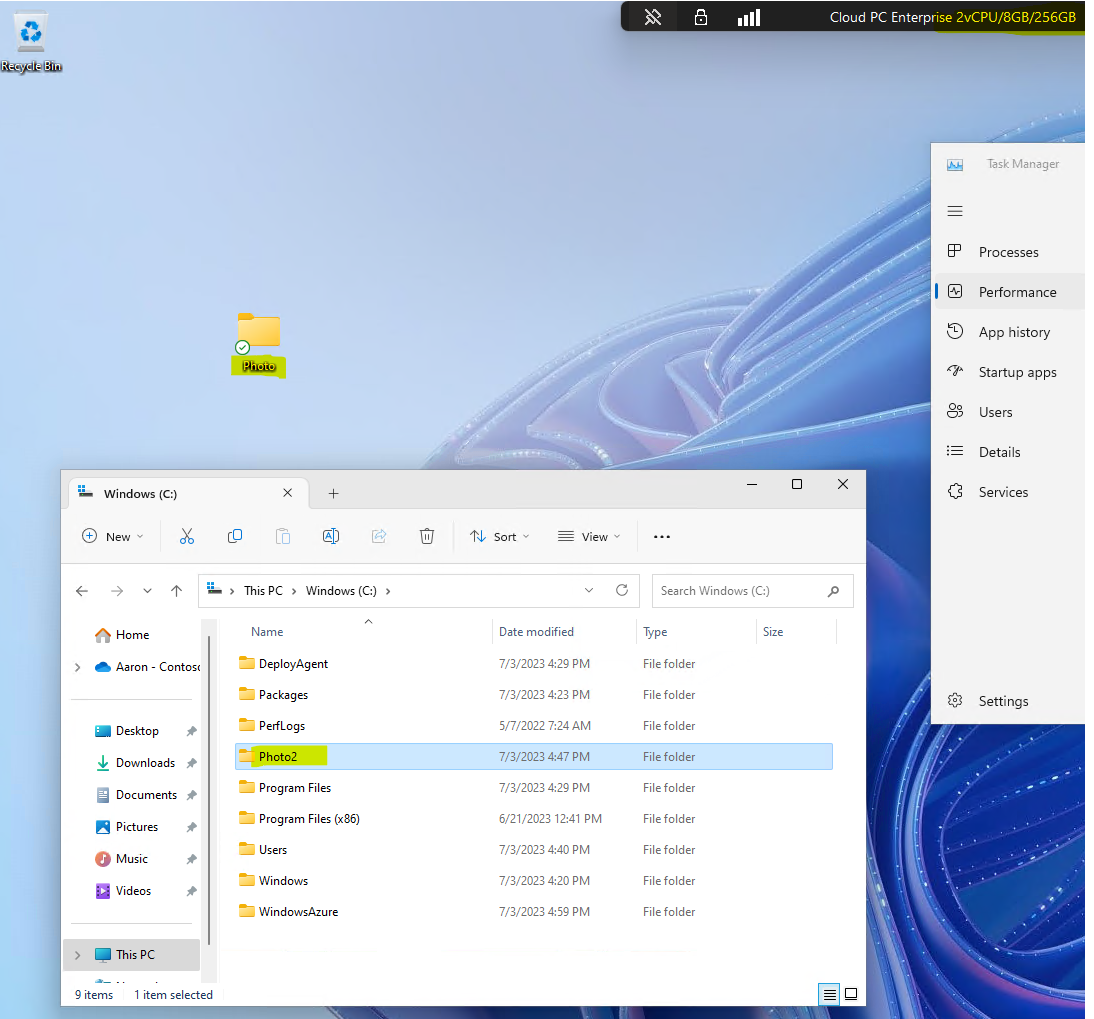Screen dimensions: 1094x1019
Task: Click the Delete trash icon in File Explorer
Action: click(x=427, y=536)
